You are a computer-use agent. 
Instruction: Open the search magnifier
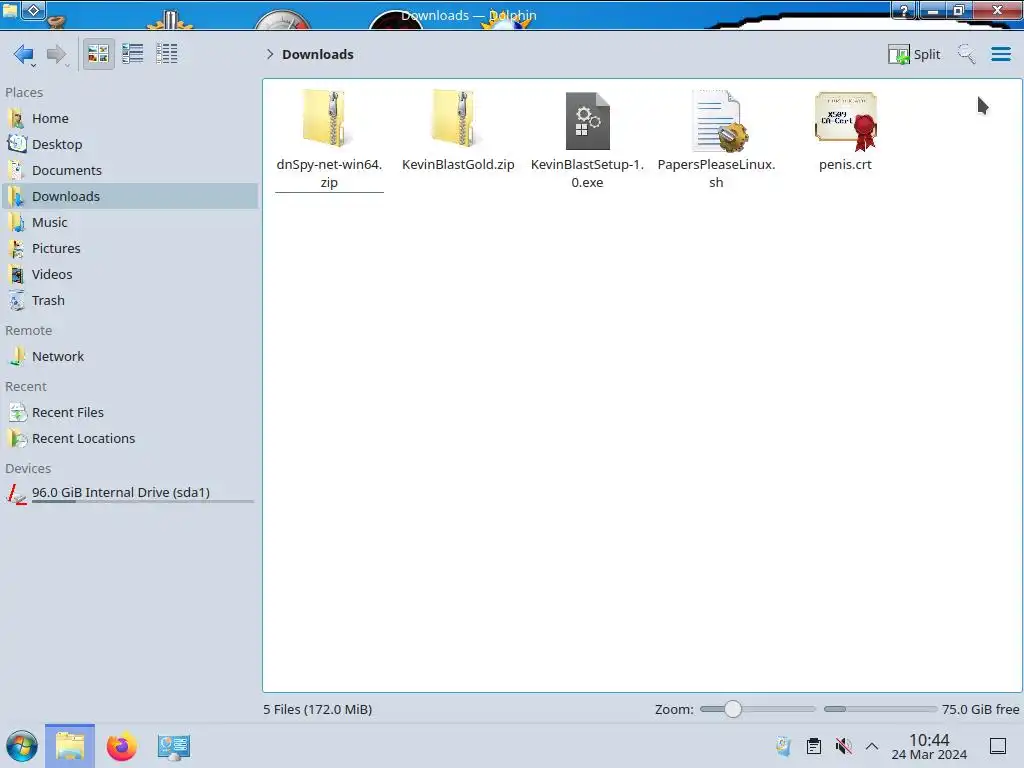[966, 54]
